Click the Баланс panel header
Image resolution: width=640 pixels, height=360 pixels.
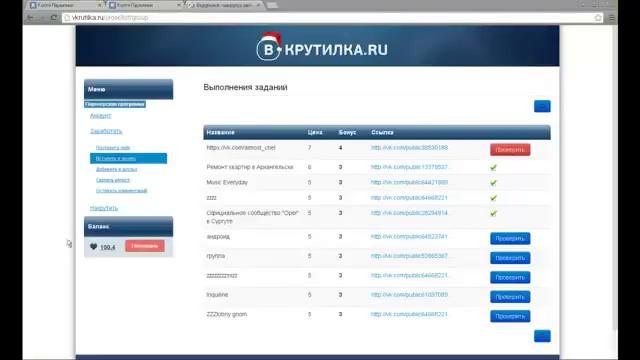click(x=129, y=226)
